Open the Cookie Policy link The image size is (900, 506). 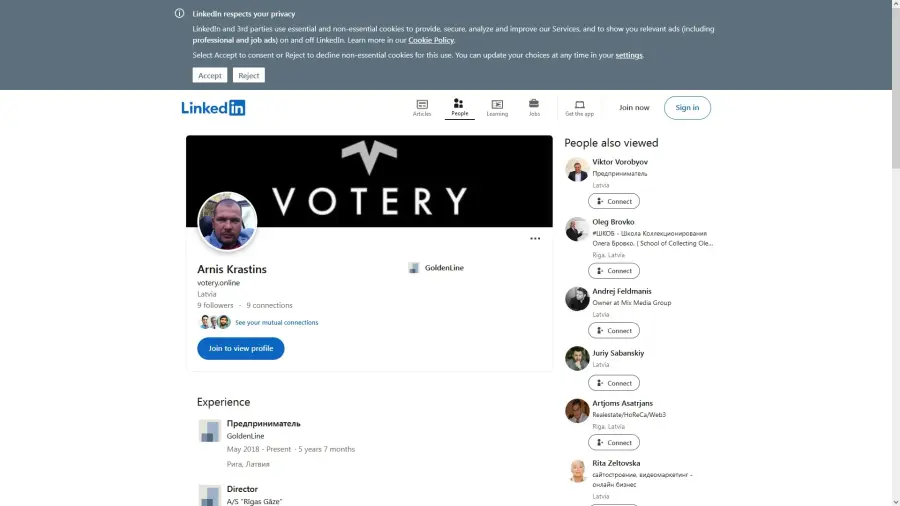(430, 40)
